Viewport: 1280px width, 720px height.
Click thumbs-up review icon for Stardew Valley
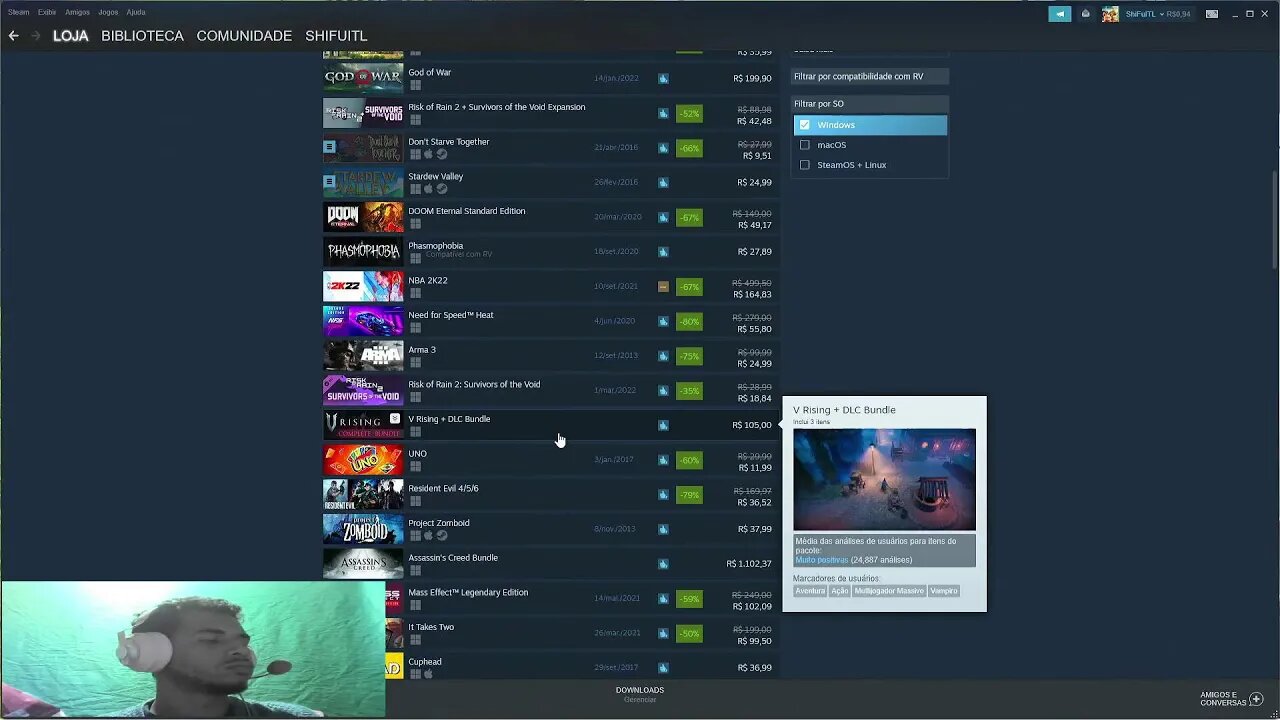pyautogui.click(x=663, y=182)
